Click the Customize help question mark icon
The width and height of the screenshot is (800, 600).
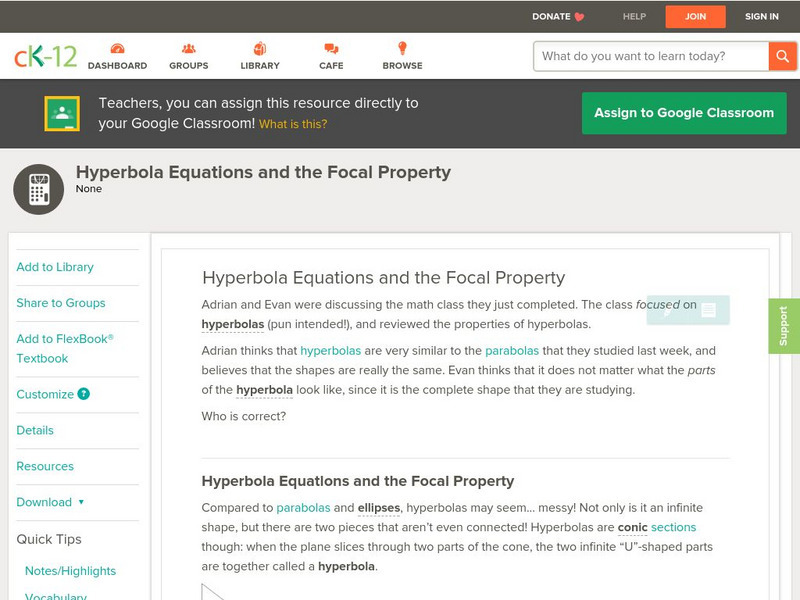[84, 394]
